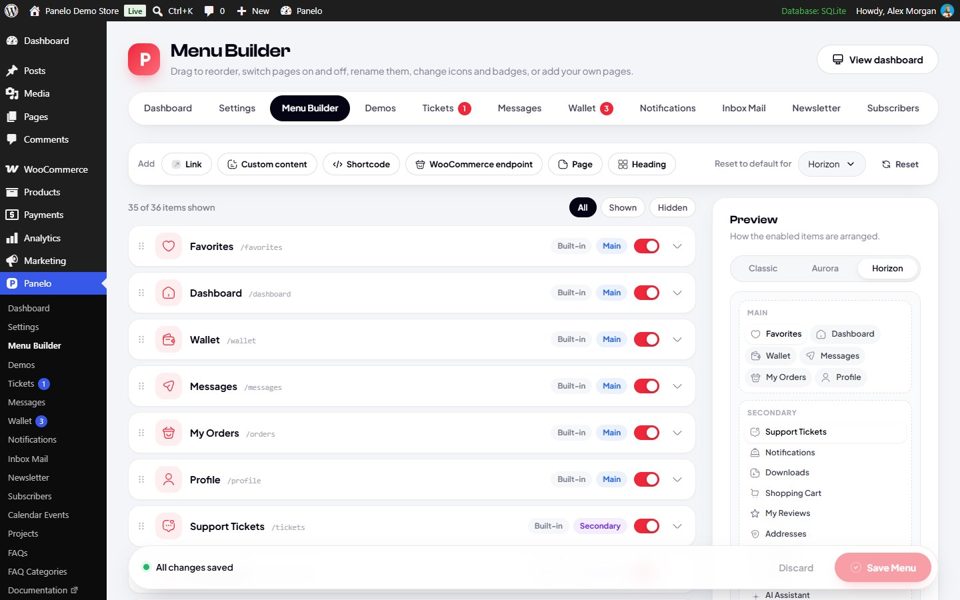960x600 pixels.
Task: Open the Horizon reset layout dropdown
Action: tap(831, 164)
